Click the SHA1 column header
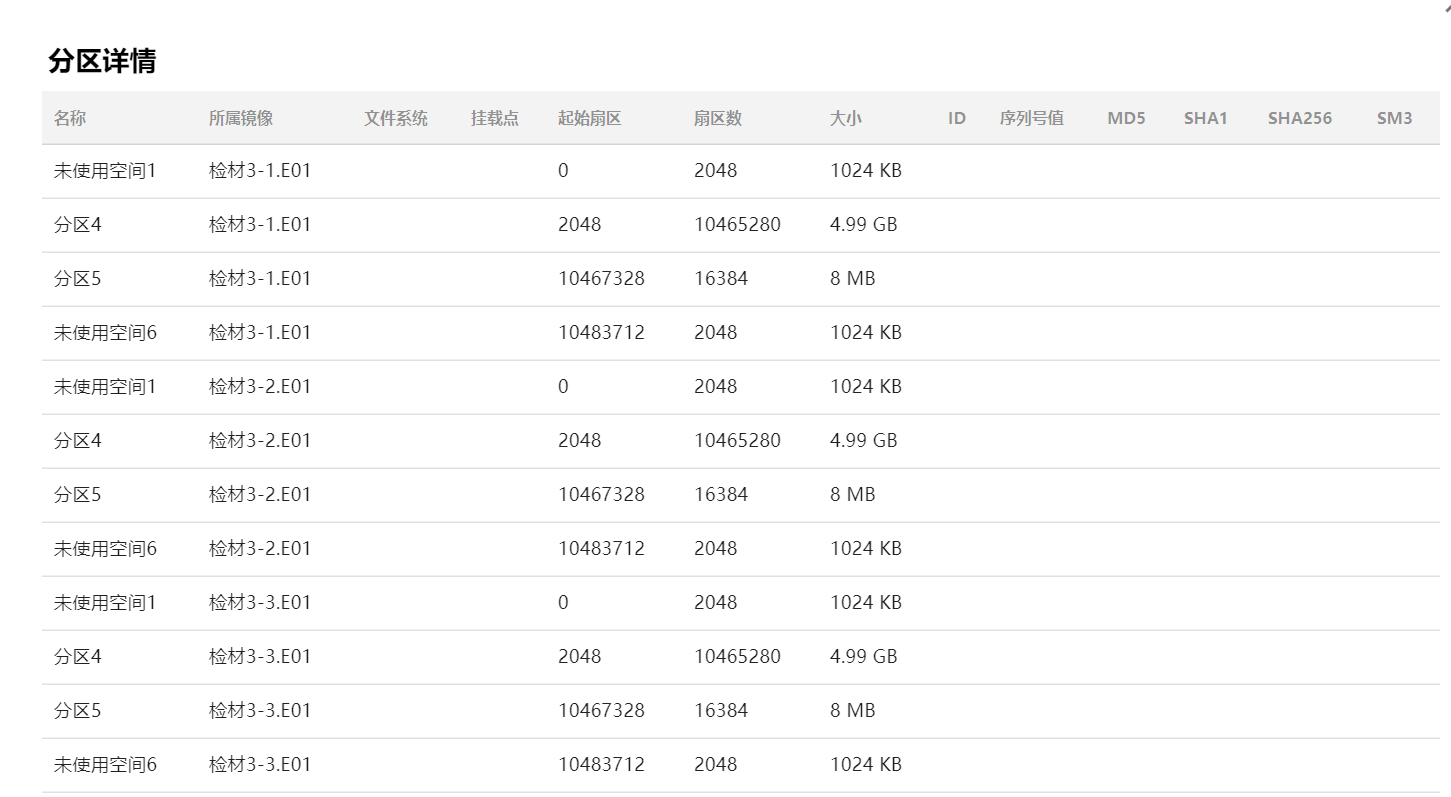The width and height of the screenshot is (1451, 797). pyautogui.click(x=1205, y=118)
